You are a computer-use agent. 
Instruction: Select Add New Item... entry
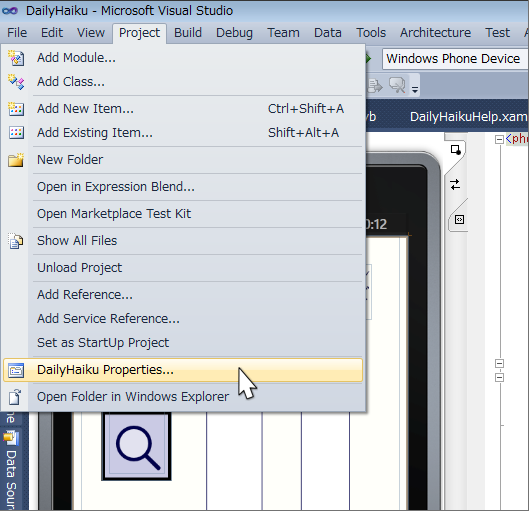pos(183,109)
